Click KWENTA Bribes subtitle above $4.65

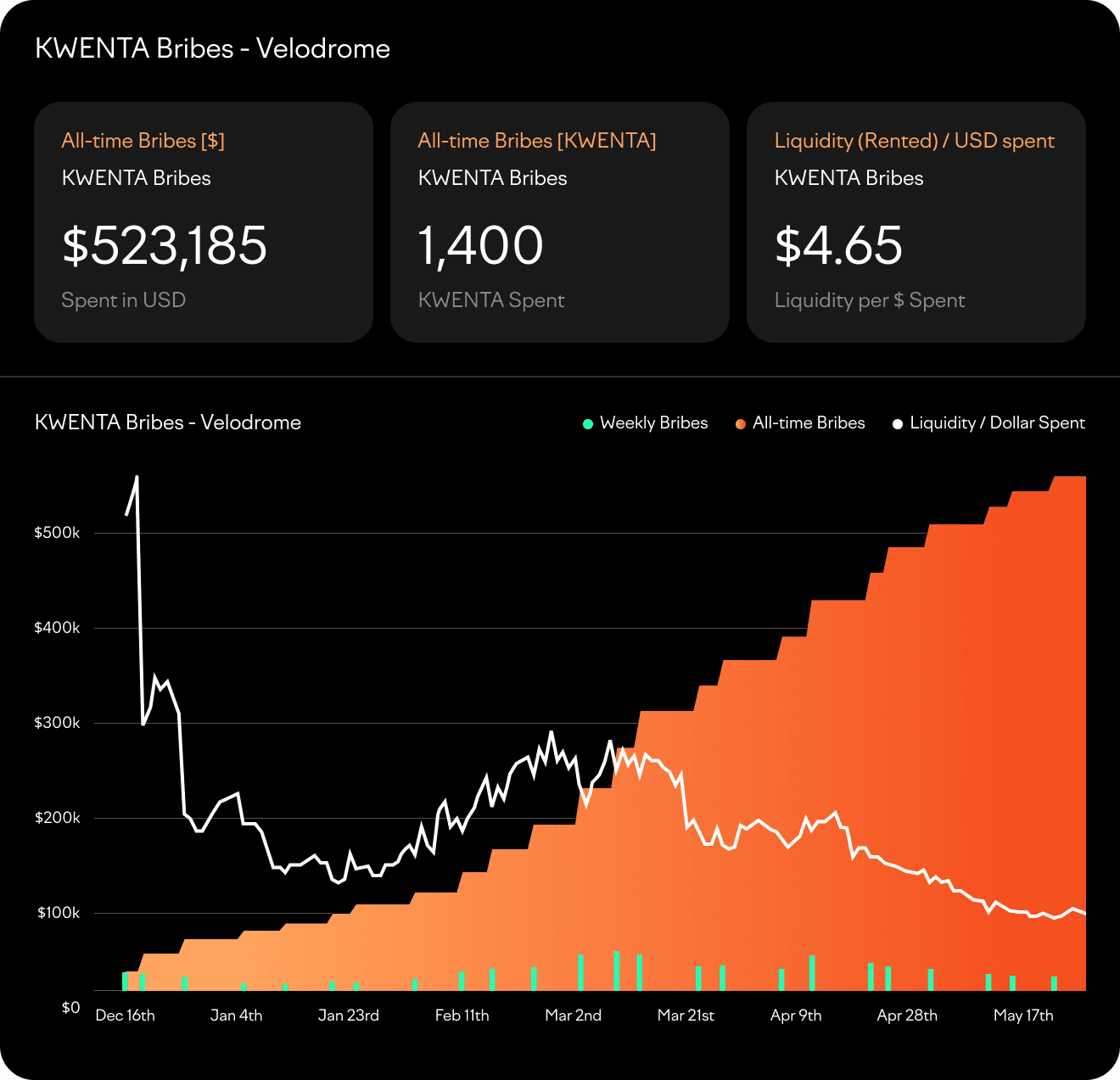tap(849, 178)
